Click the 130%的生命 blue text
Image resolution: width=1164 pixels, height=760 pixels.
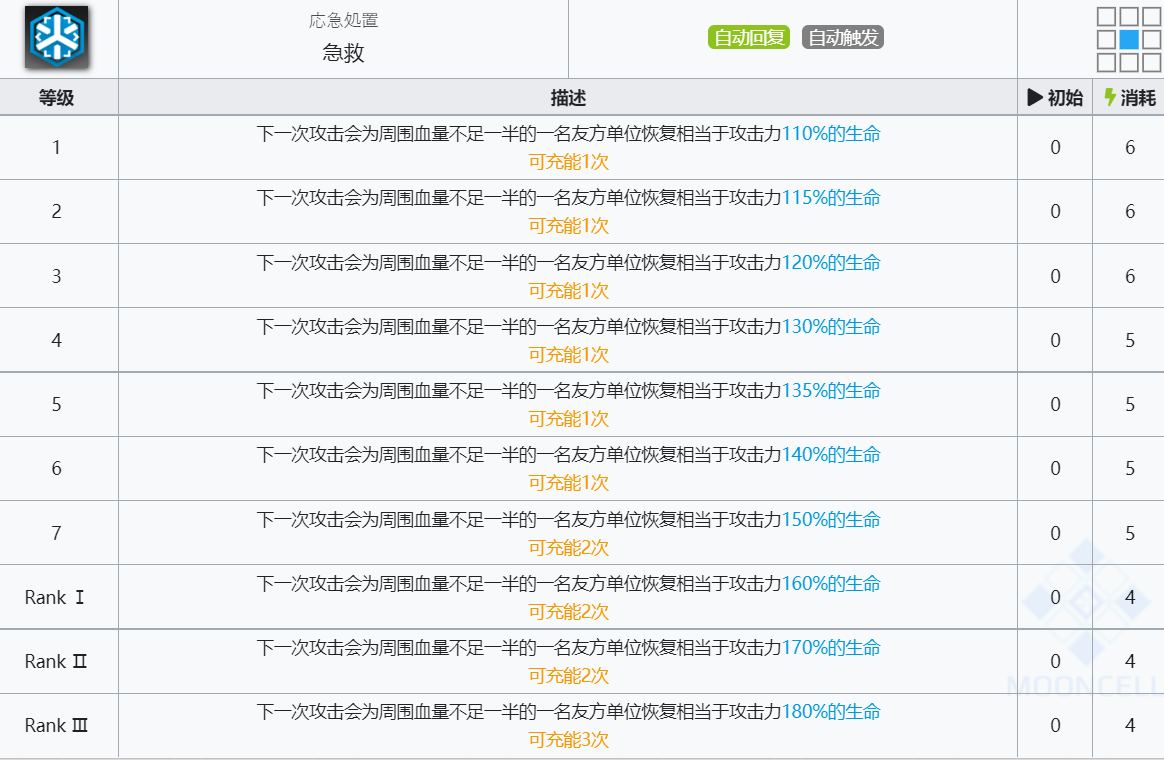pos(831,326)
